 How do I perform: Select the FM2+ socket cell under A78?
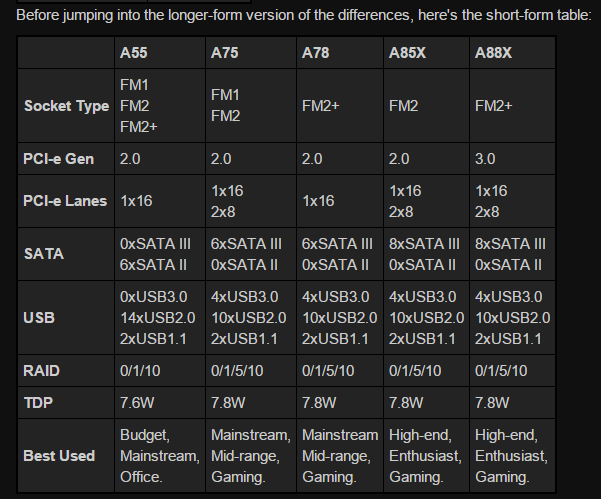point(340,106)
